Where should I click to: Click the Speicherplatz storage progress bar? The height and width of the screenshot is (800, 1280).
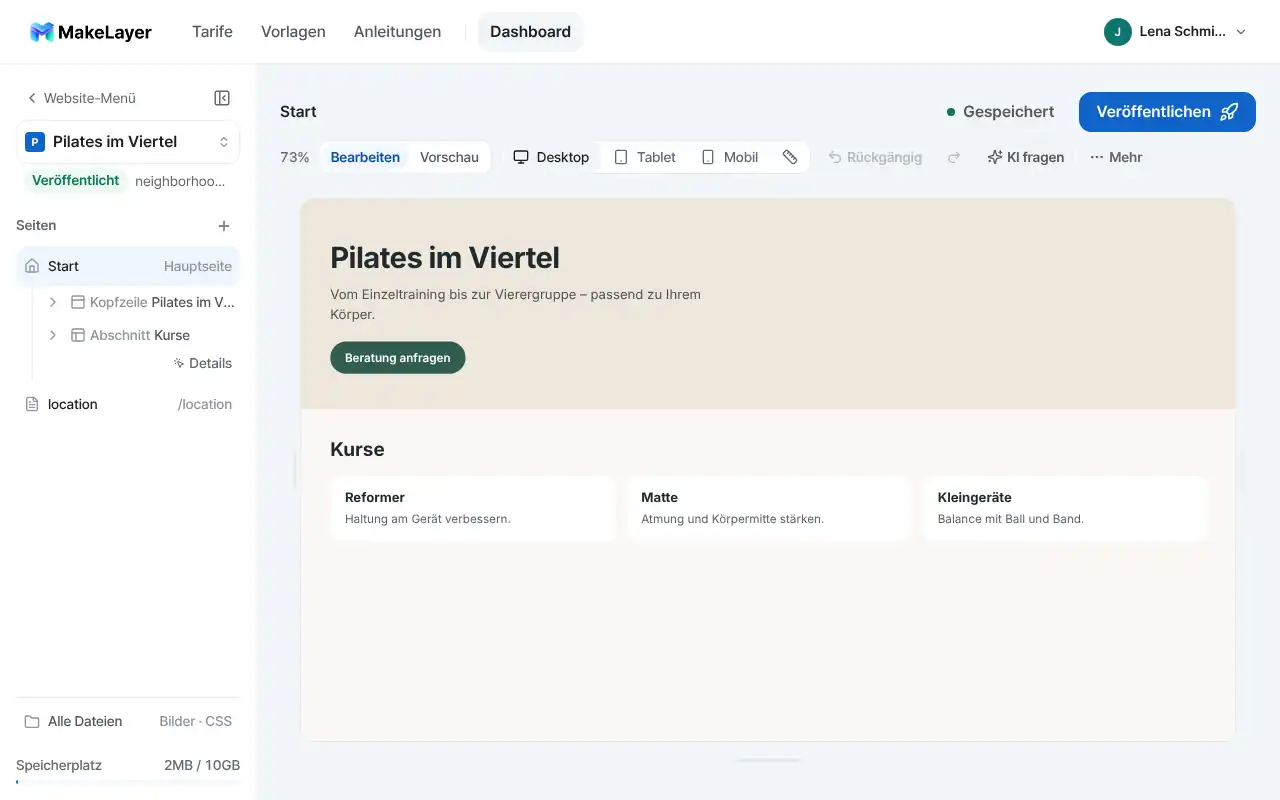point(128,782)
